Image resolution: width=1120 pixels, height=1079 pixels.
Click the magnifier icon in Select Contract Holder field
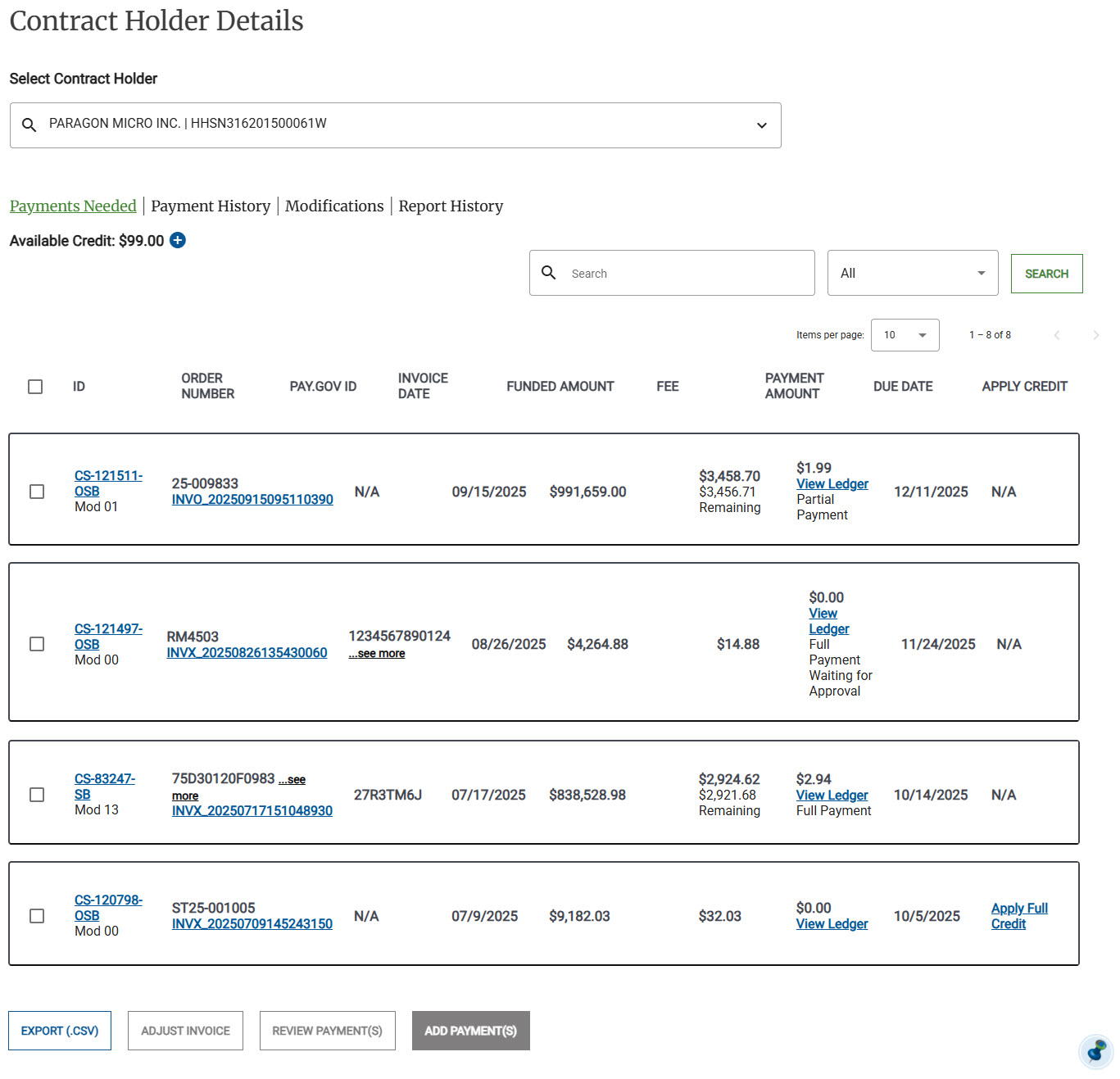coord(29,125)
